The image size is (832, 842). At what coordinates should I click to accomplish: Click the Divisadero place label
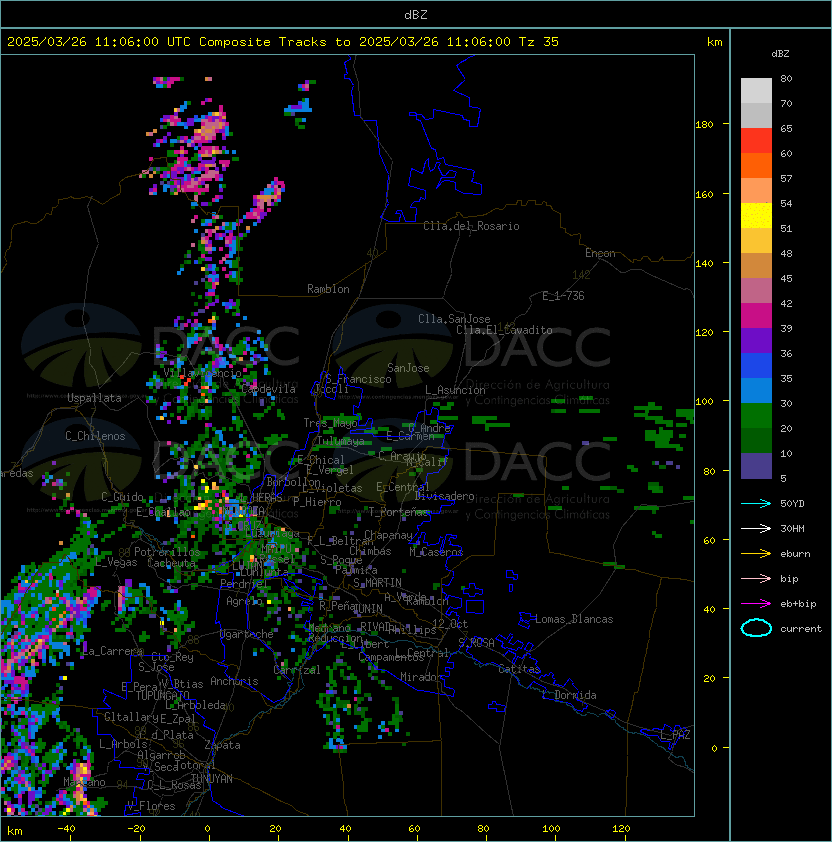[444, 496]
